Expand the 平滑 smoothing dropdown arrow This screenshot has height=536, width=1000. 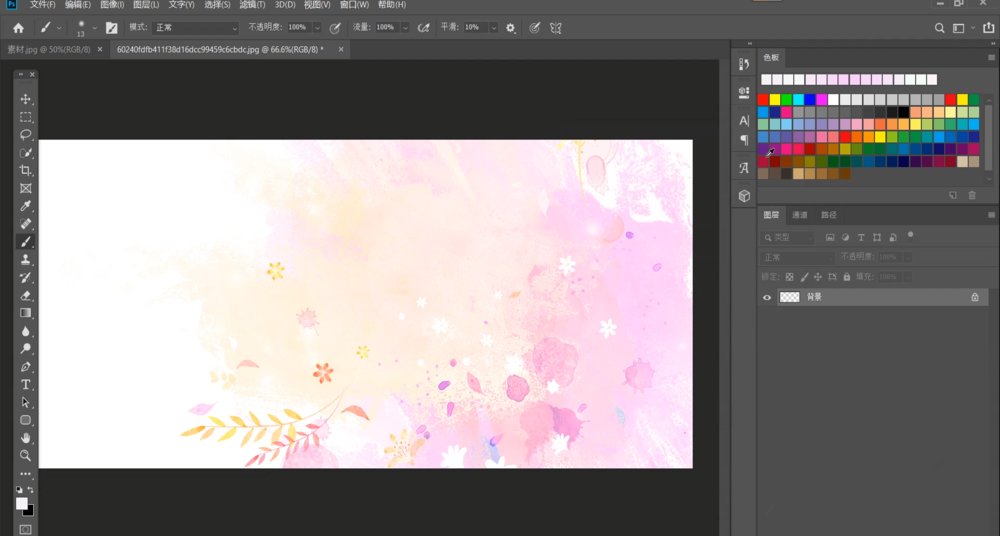click(x=492, y=28)
